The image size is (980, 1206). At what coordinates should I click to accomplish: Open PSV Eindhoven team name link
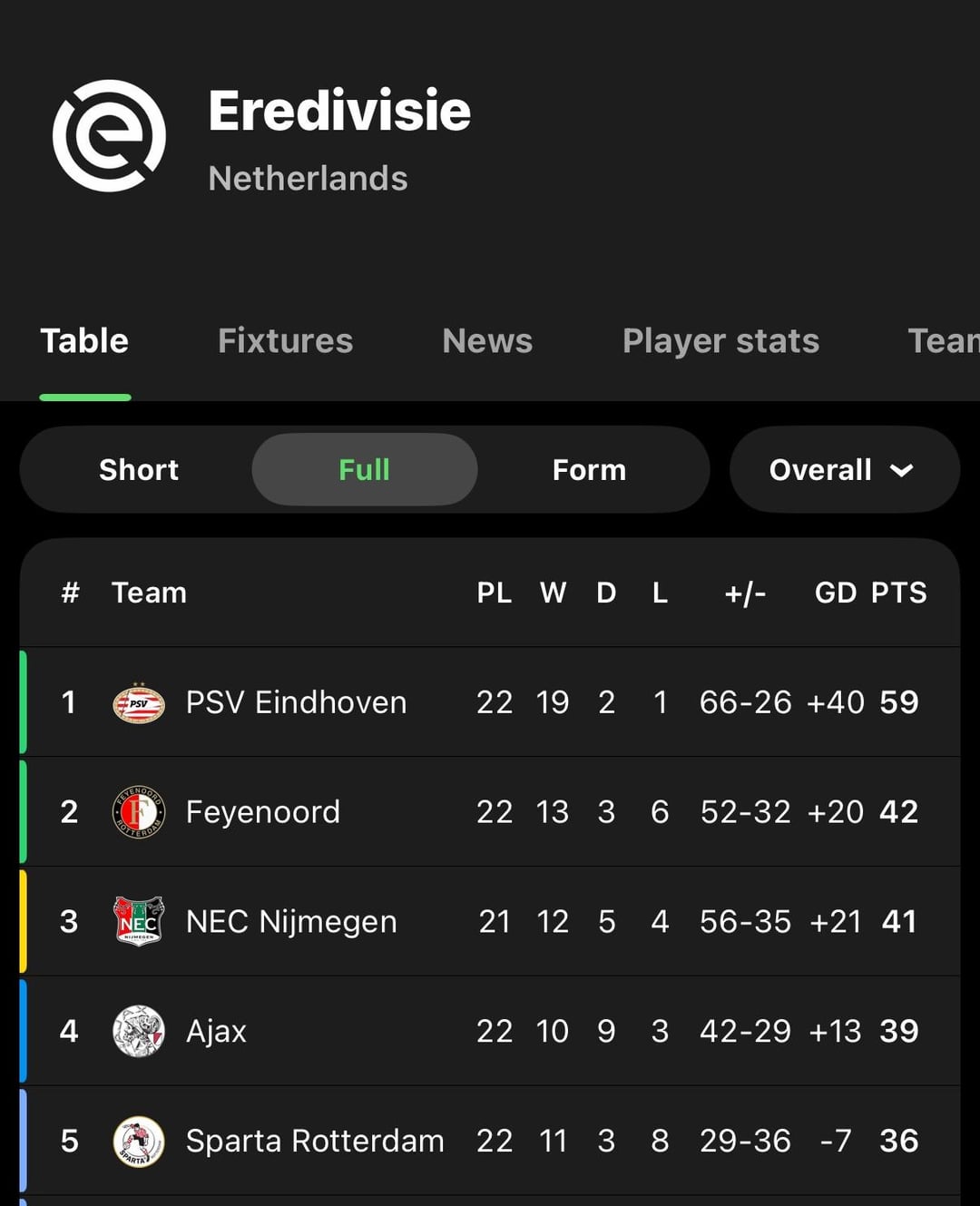296,703
